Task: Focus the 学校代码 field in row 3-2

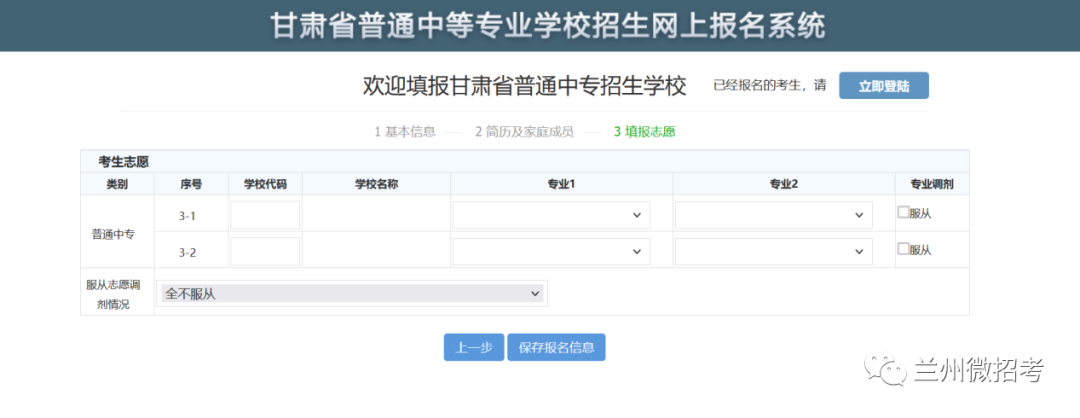Action: [x=265, y=251]
